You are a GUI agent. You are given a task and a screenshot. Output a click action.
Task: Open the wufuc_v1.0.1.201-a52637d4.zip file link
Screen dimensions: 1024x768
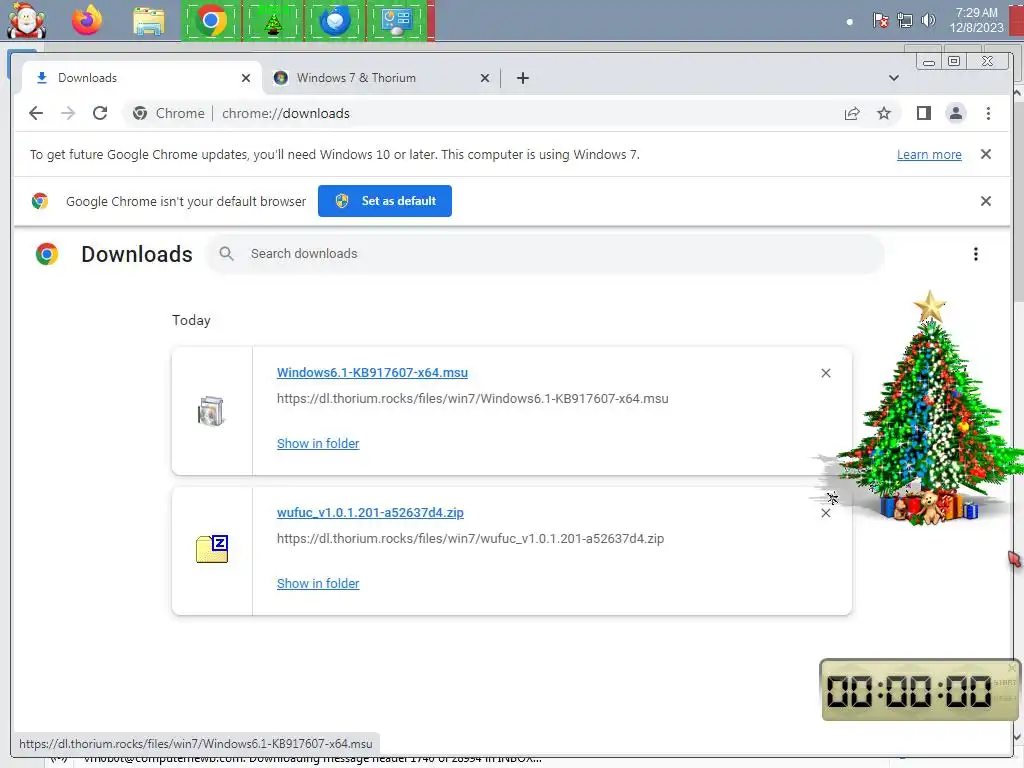[x=370, y=513]
